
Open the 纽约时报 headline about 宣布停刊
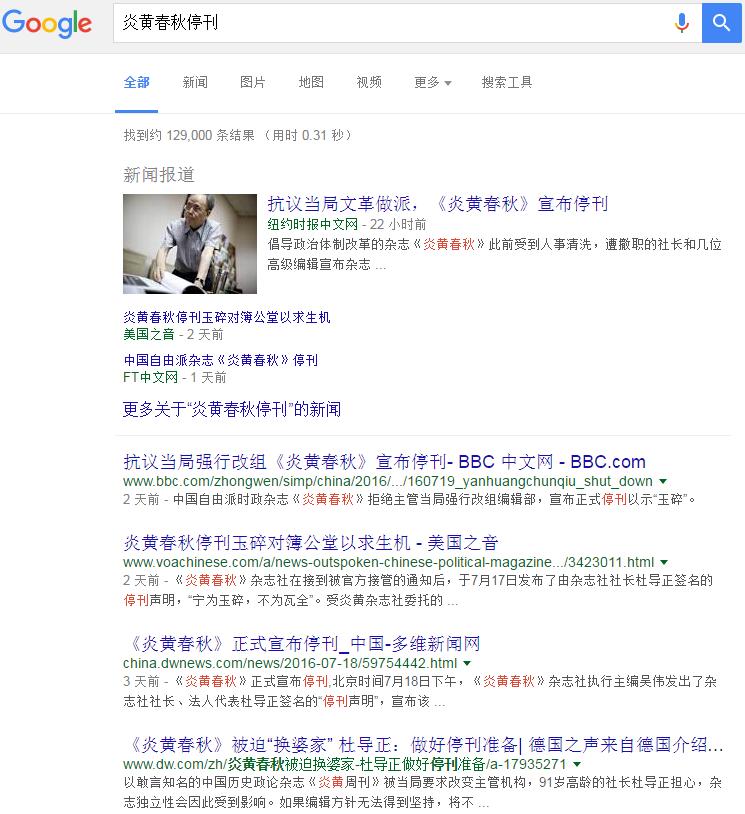pyautogui.click(x=438, y=204)
